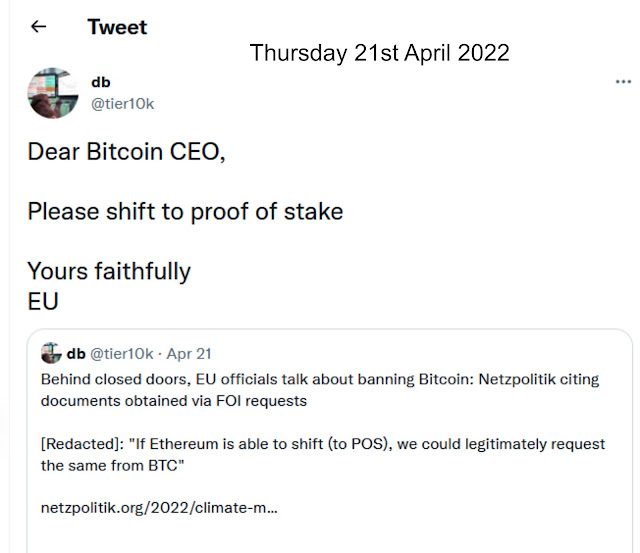Click the @tier10k handle under main name
640x553 pixels.
[123, 103]
